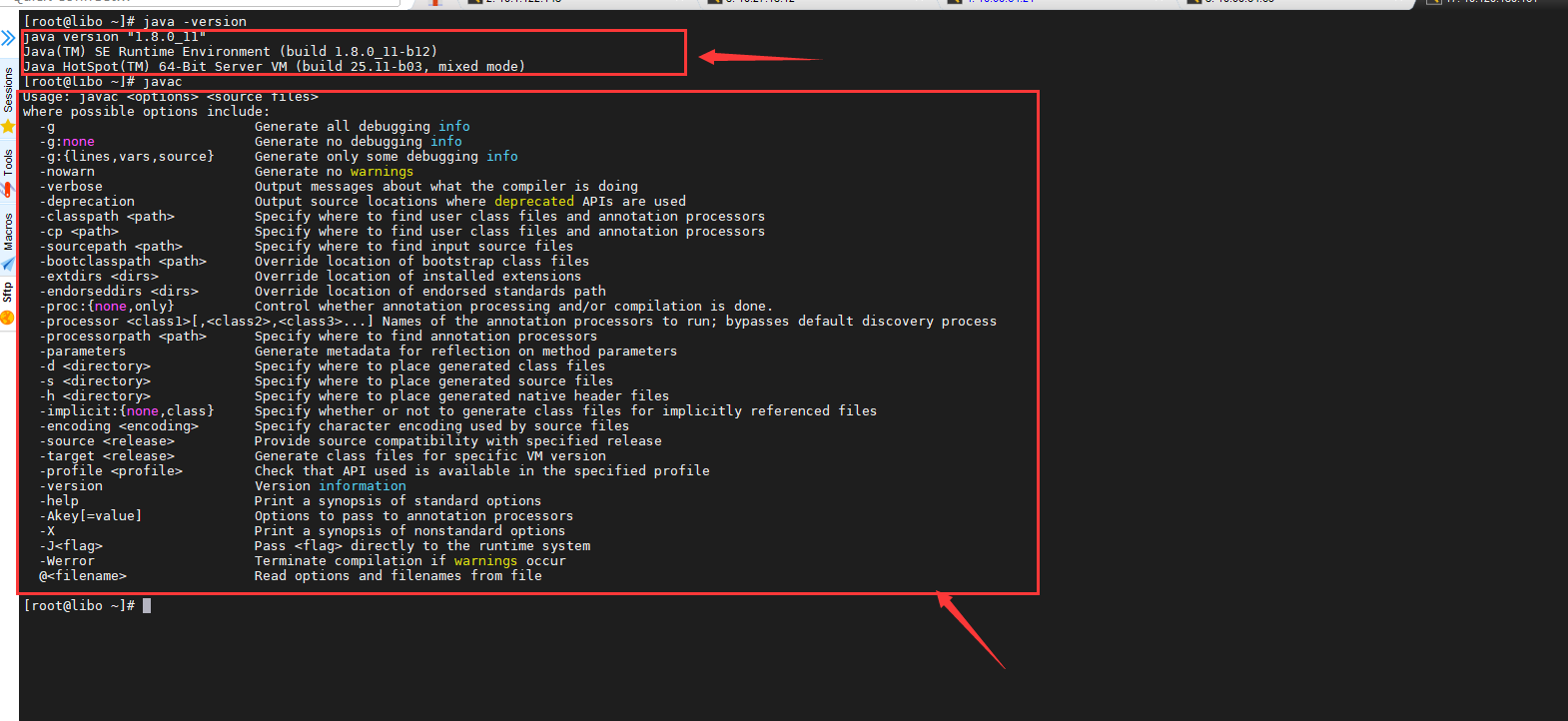
Task: Click the '-proc:{none,only}' option
Action: pos(107,307)
